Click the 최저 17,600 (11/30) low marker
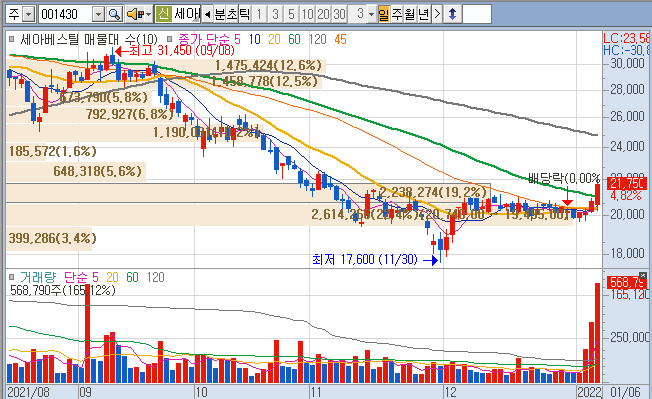This screenshot has height=399, width=652. 375,259
